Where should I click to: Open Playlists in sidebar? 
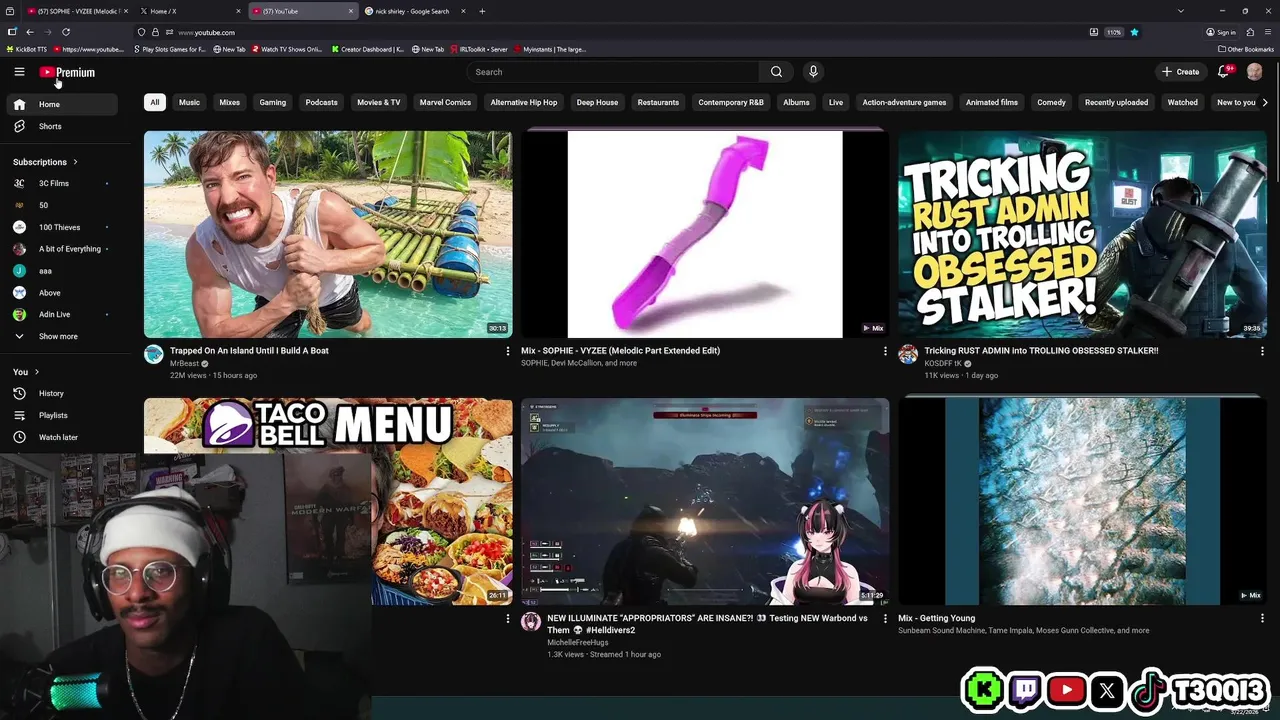[x=62, y=415]
